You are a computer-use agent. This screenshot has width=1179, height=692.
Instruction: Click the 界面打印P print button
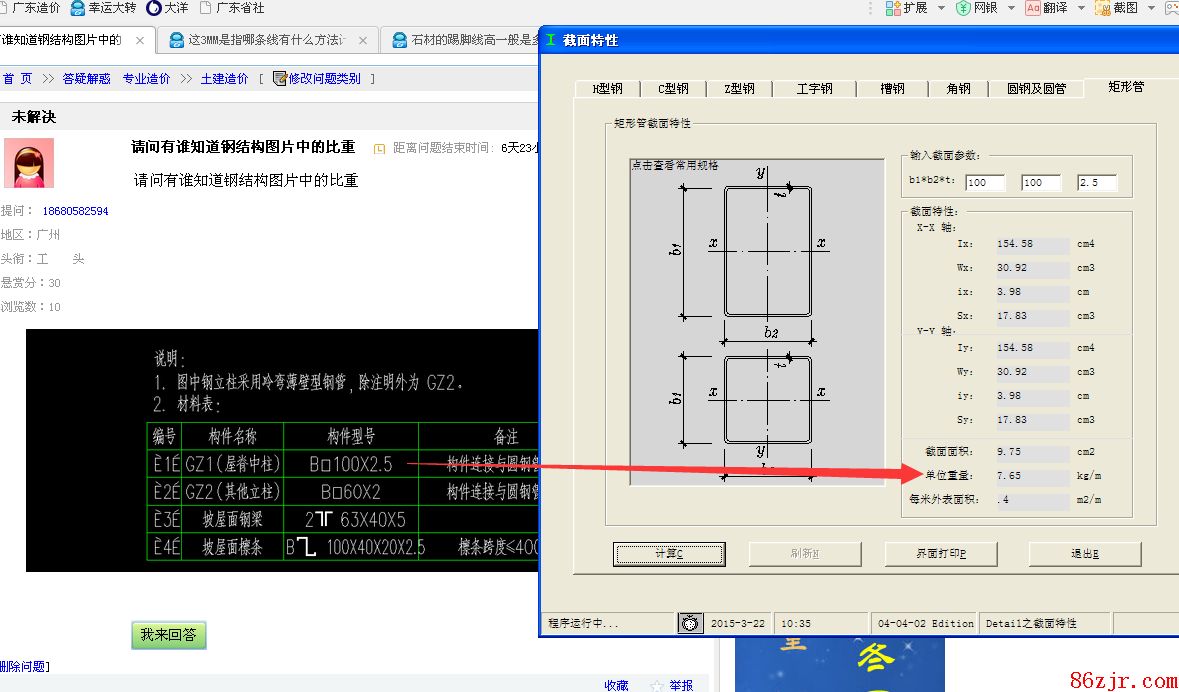tap(941, 554)
